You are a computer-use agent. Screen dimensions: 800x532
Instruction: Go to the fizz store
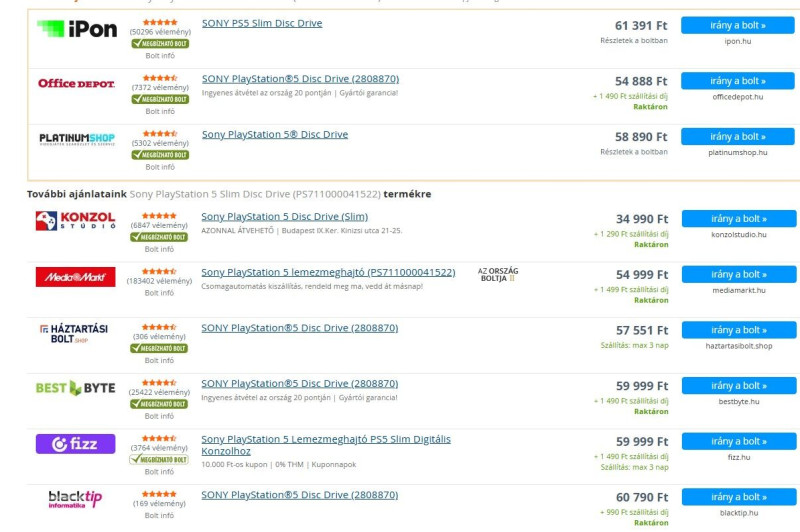[739, 441]
